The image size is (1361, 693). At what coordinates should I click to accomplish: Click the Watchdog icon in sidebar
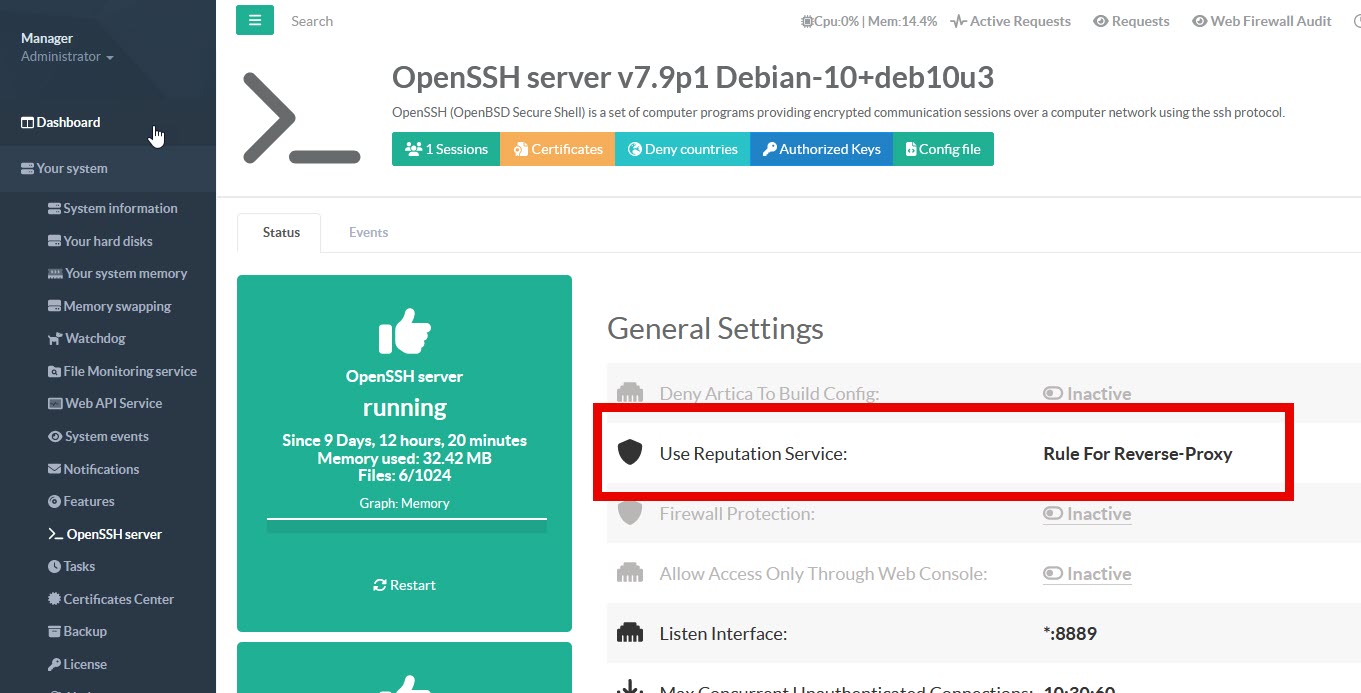(55, 339)
